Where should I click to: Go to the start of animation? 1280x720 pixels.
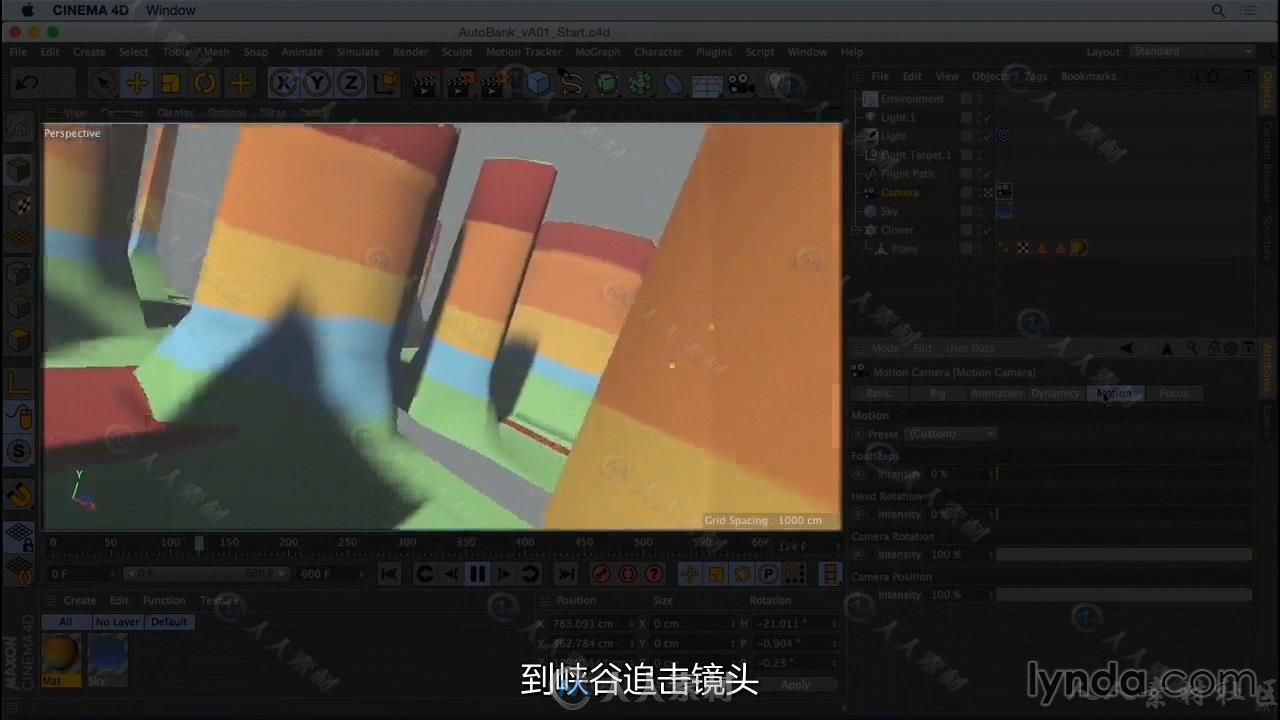pyautogui.click(x=390, y=574)
